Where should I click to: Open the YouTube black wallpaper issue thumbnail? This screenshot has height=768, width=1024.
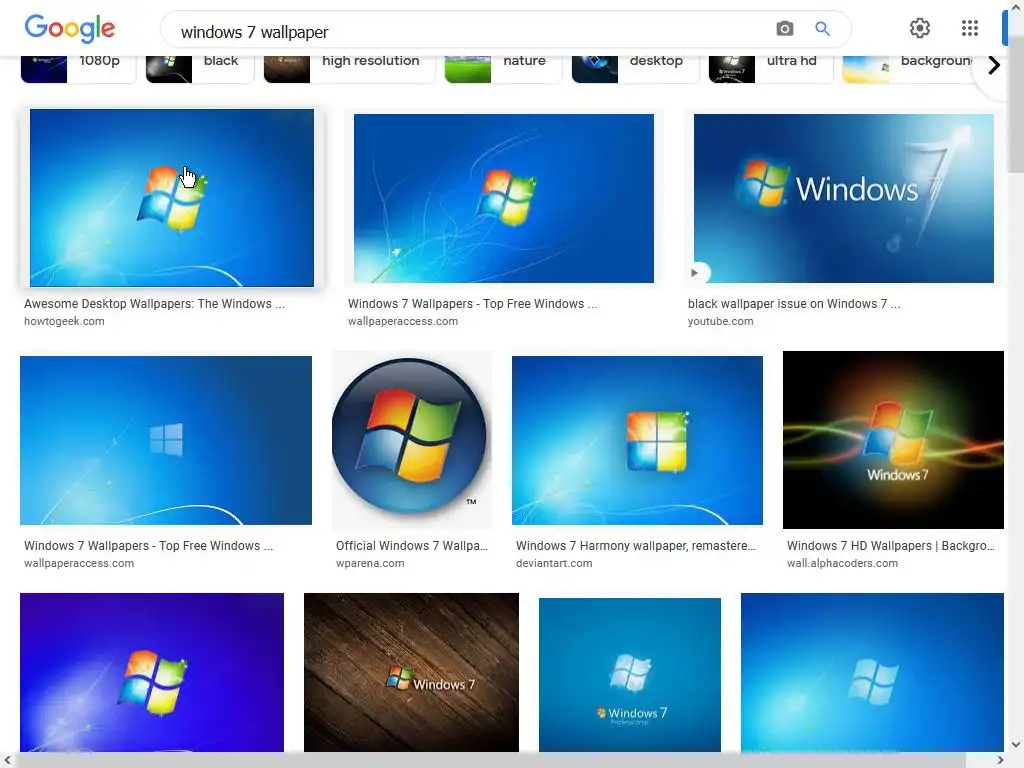(x=844, y=199)
